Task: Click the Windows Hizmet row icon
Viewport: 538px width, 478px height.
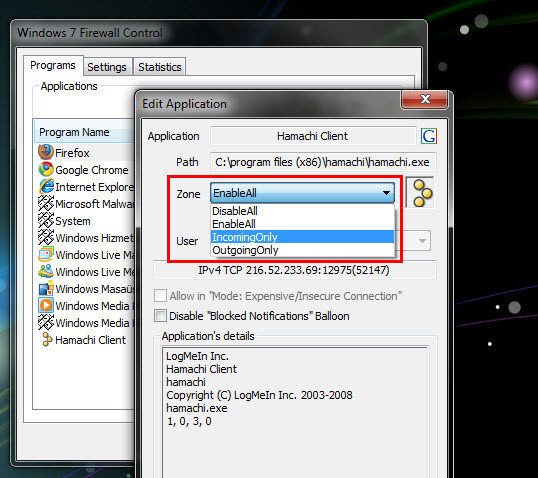Action: [46, 237]
